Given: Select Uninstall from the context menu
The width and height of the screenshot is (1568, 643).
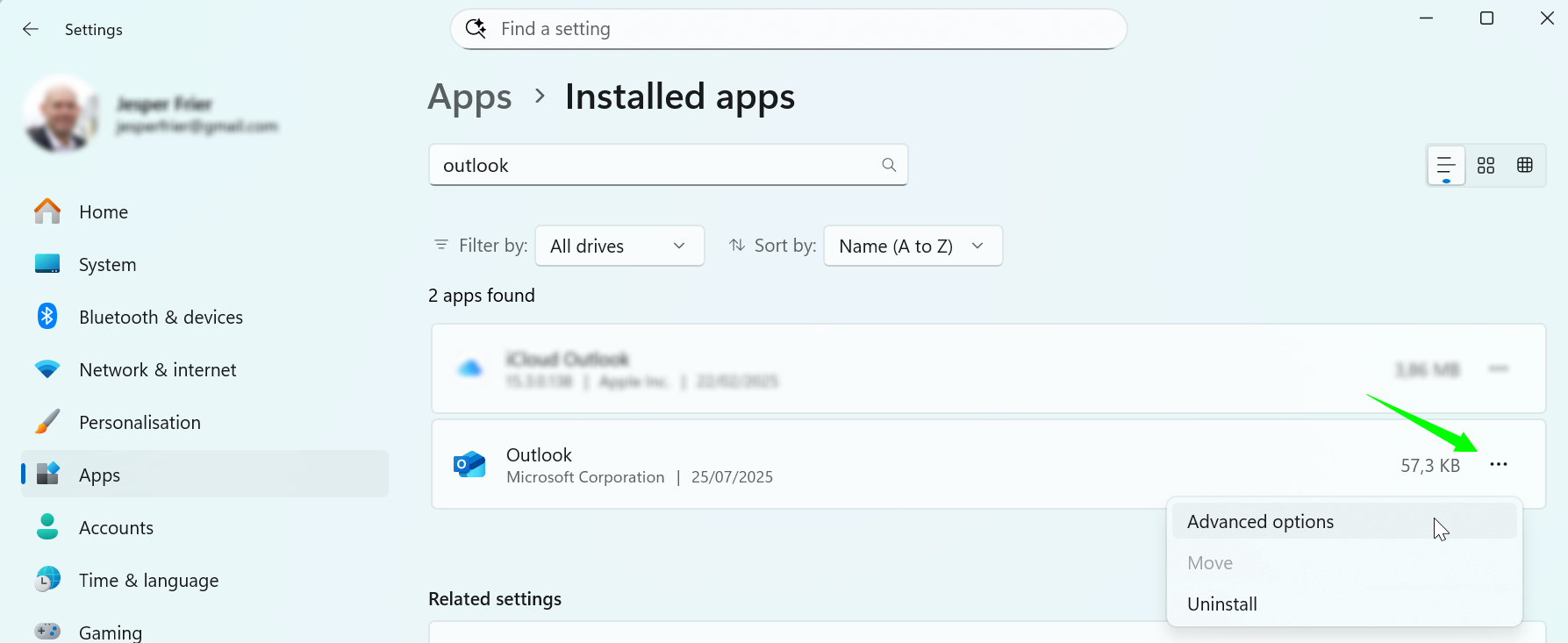Looking at the screenshot, I should pyautogui.click(x=1344, y=604).
